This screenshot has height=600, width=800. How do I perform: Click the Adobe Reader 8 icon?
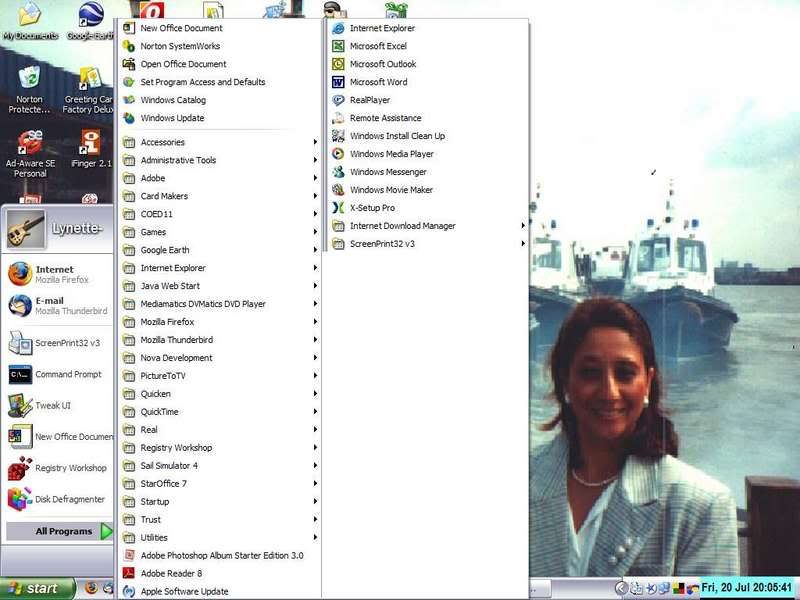click(x=129, y=574)
